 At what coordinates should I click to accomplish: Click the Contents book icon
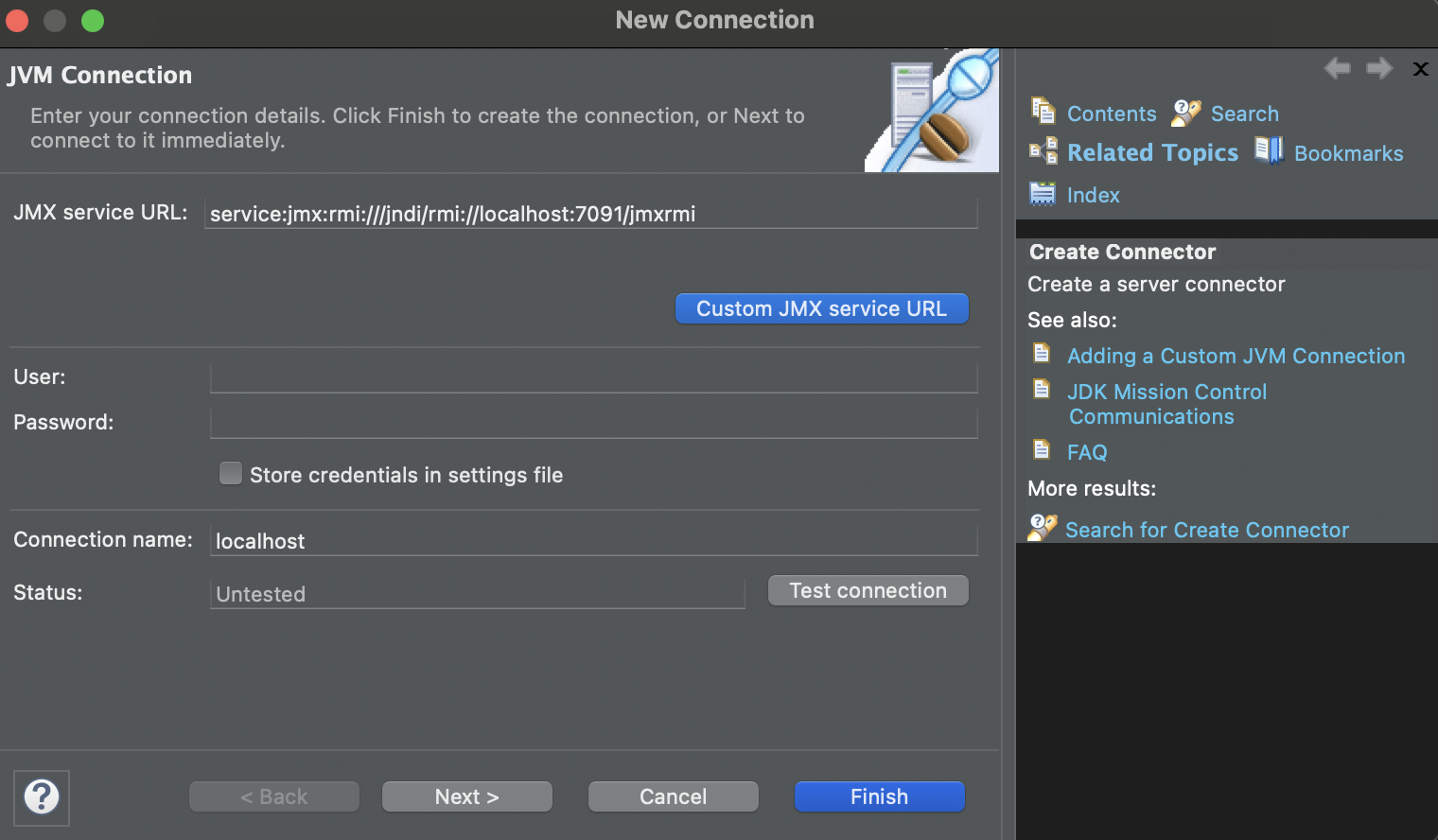point(1043,112)
